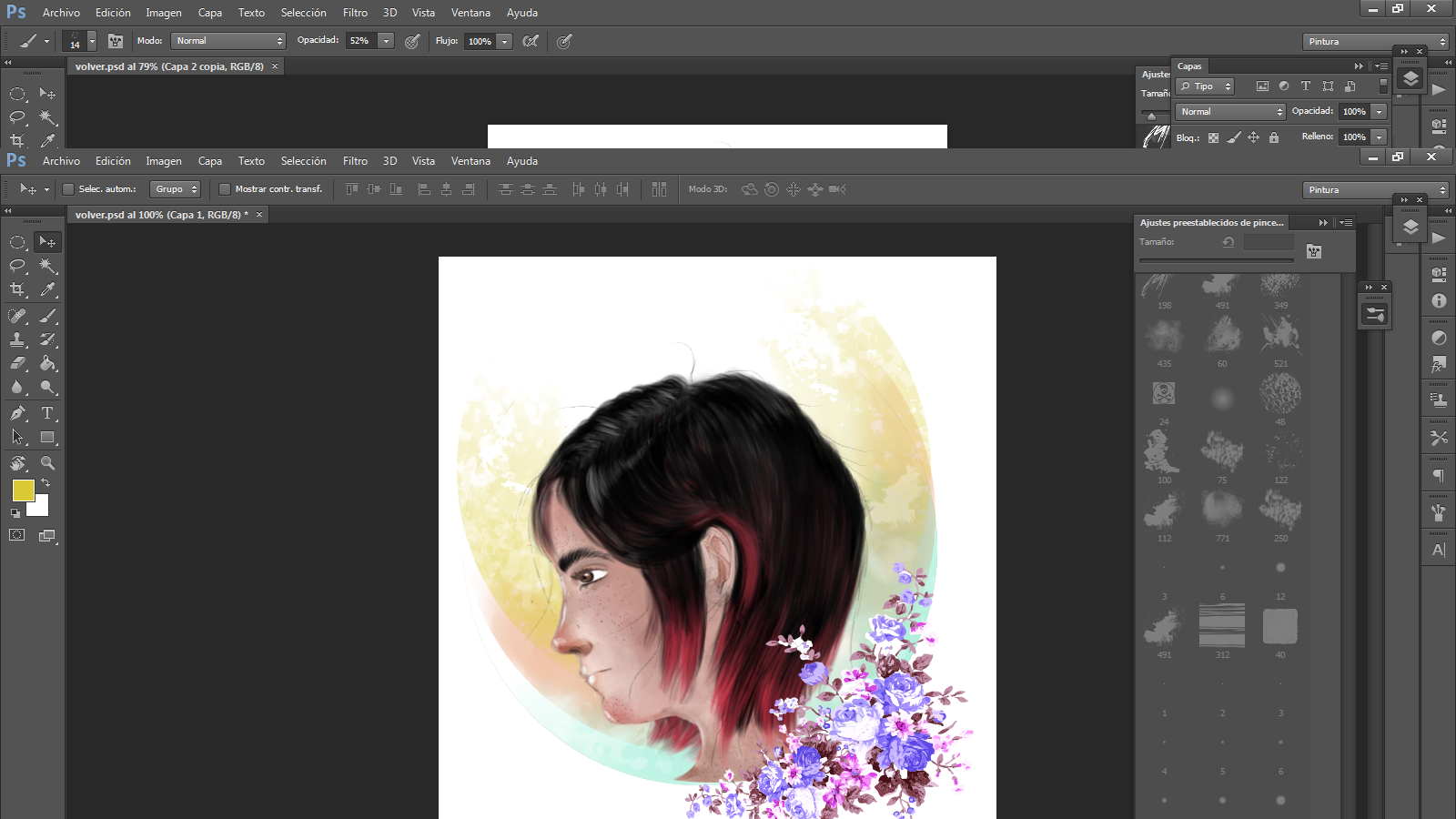Image resolution: width=1456 pixels, height=819 pixels.
Task: Open the Paragraph panel icon in the dock
Action: pos(1439,476)
